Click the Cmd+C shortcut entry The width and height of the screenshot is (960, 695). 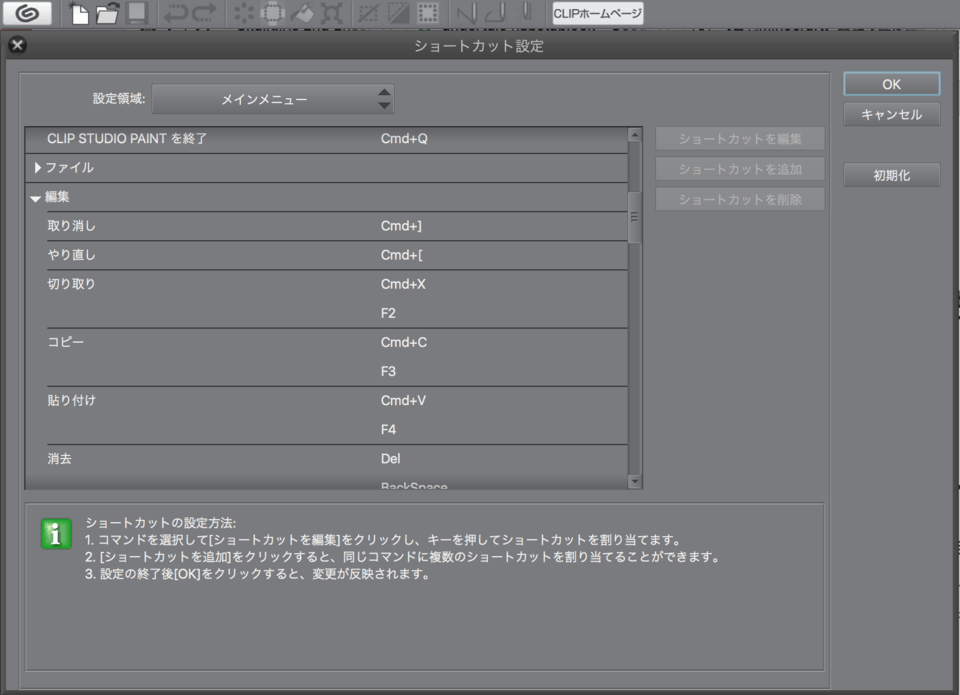[403, 342]
